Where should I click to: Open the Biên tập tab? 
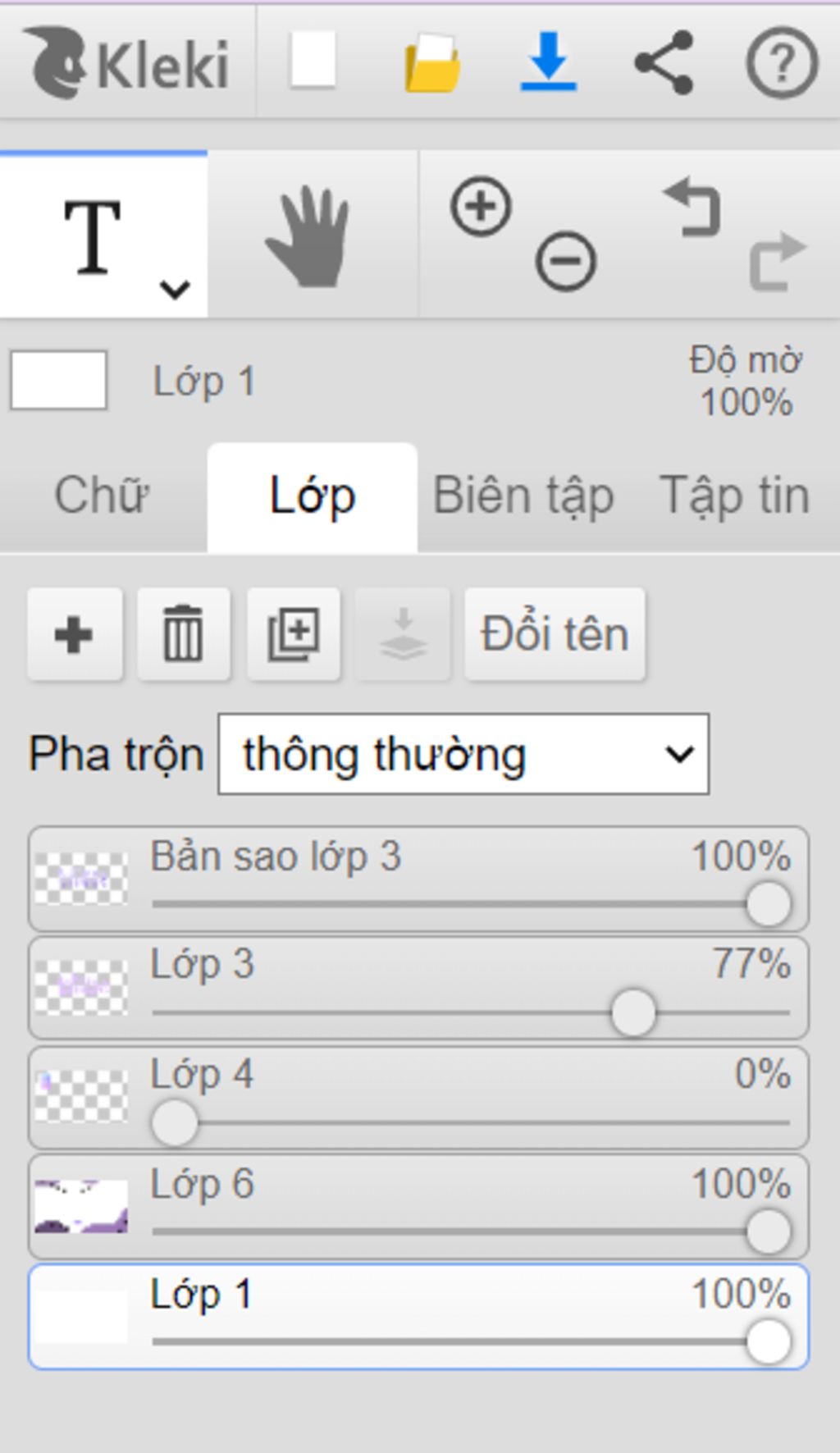tap(523, 496)
